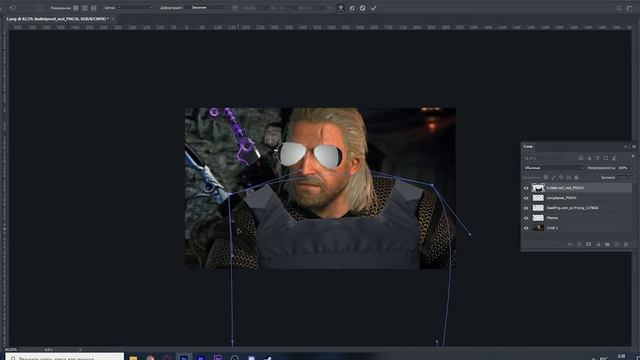Hide the bottom layer in the Layers panel

coord(526,228)
